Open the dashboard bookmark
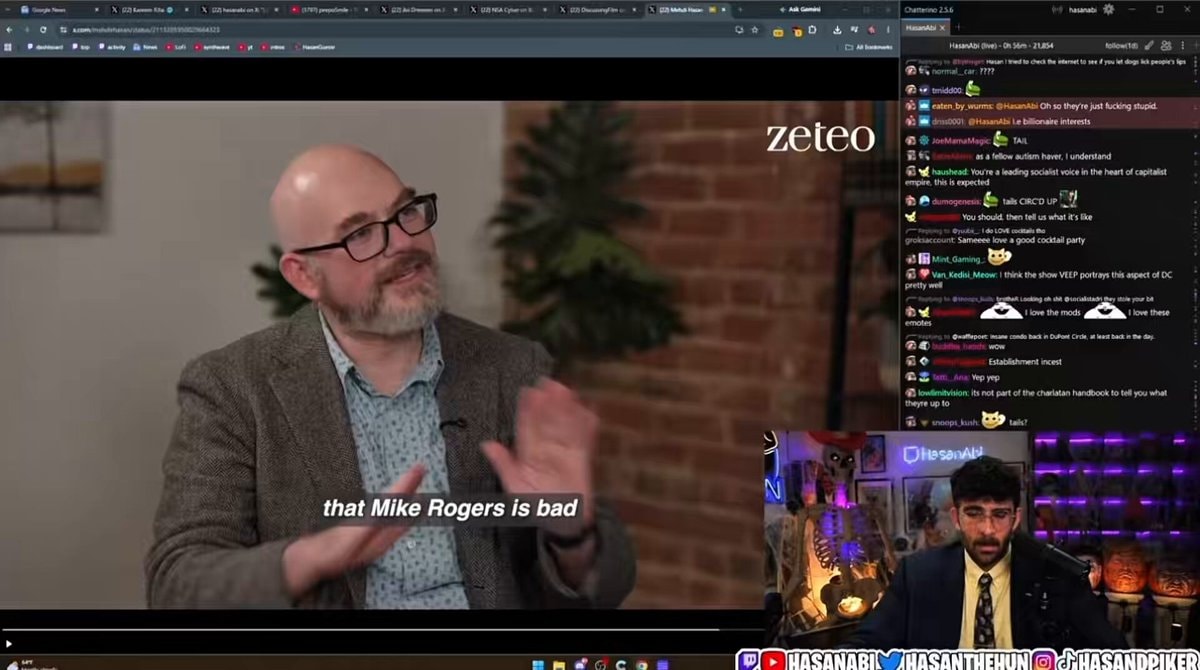 point(43,47)
